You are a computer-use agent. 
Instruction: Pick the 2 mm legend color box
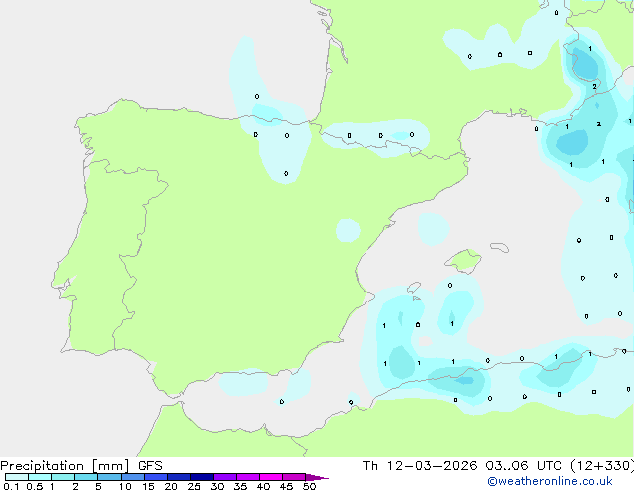(x=86, y=477)
